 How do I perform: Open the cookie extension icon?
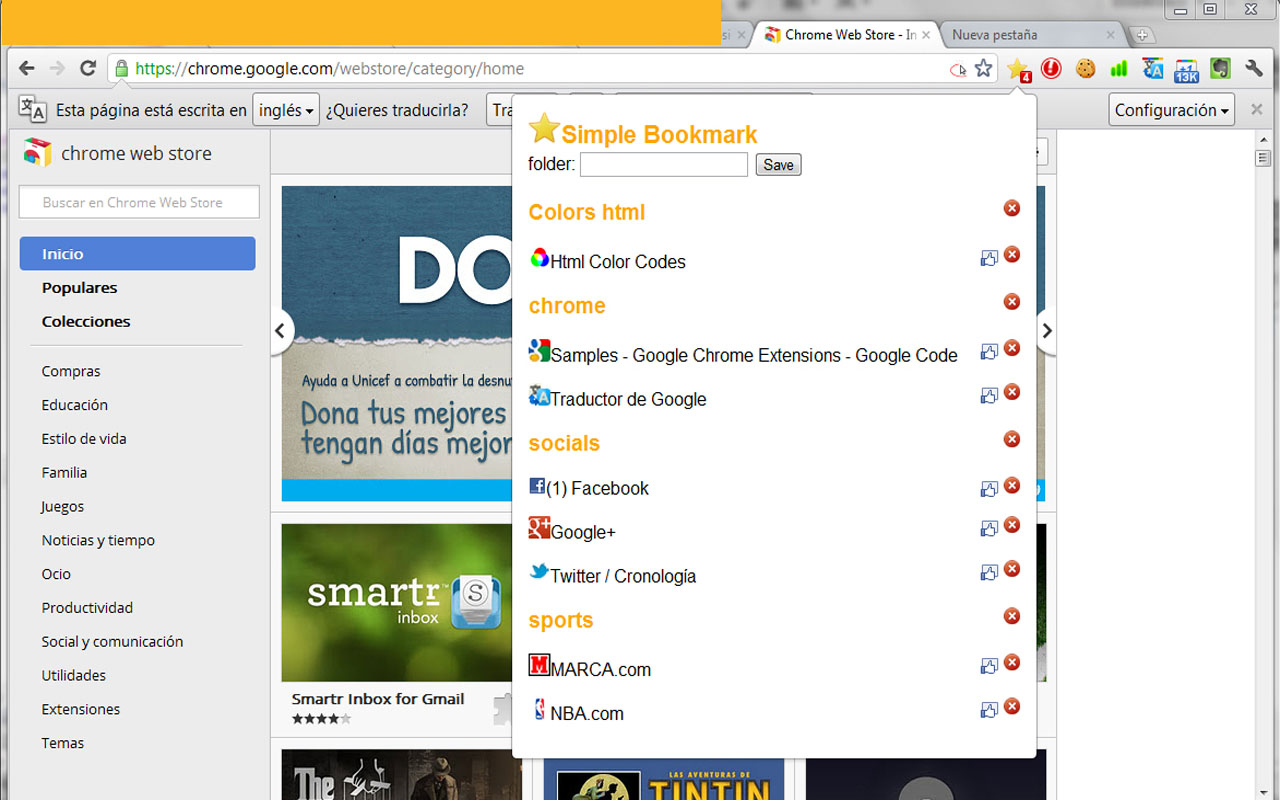(1086, 68)
